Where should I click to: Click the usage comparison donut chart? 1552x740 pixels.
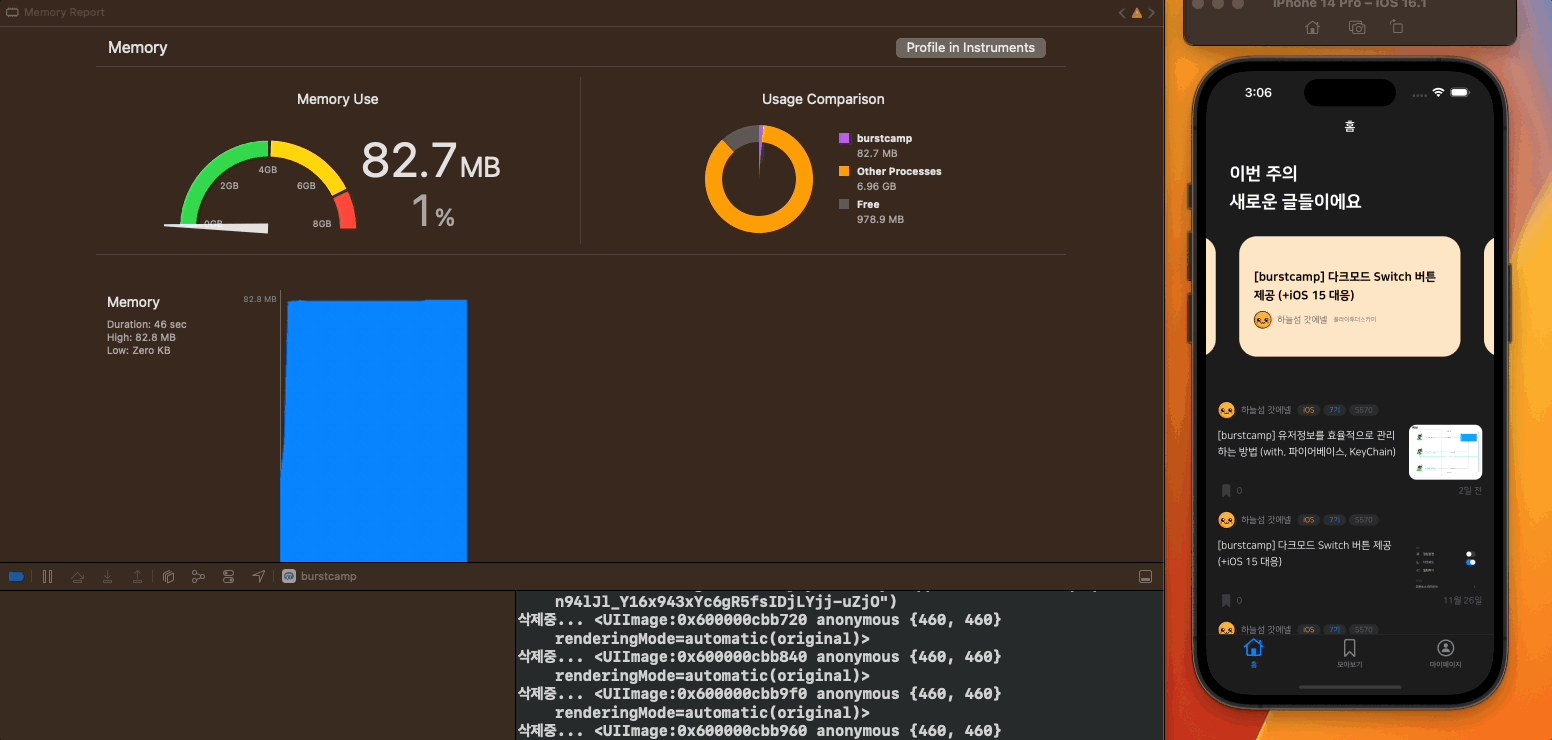tap(759, 179)
